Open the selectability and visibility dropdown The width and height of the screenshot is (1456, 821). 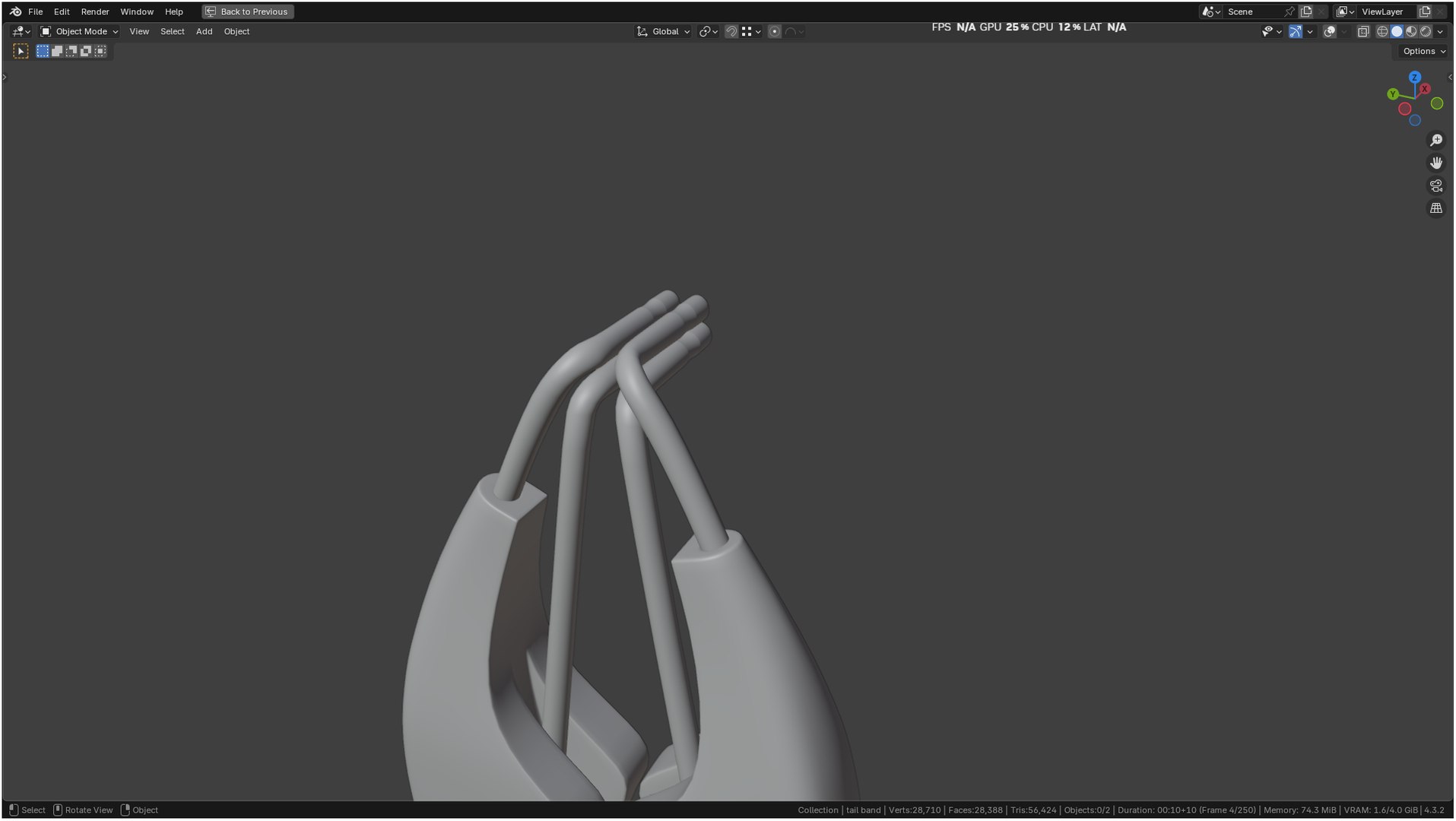(1271, 31)
